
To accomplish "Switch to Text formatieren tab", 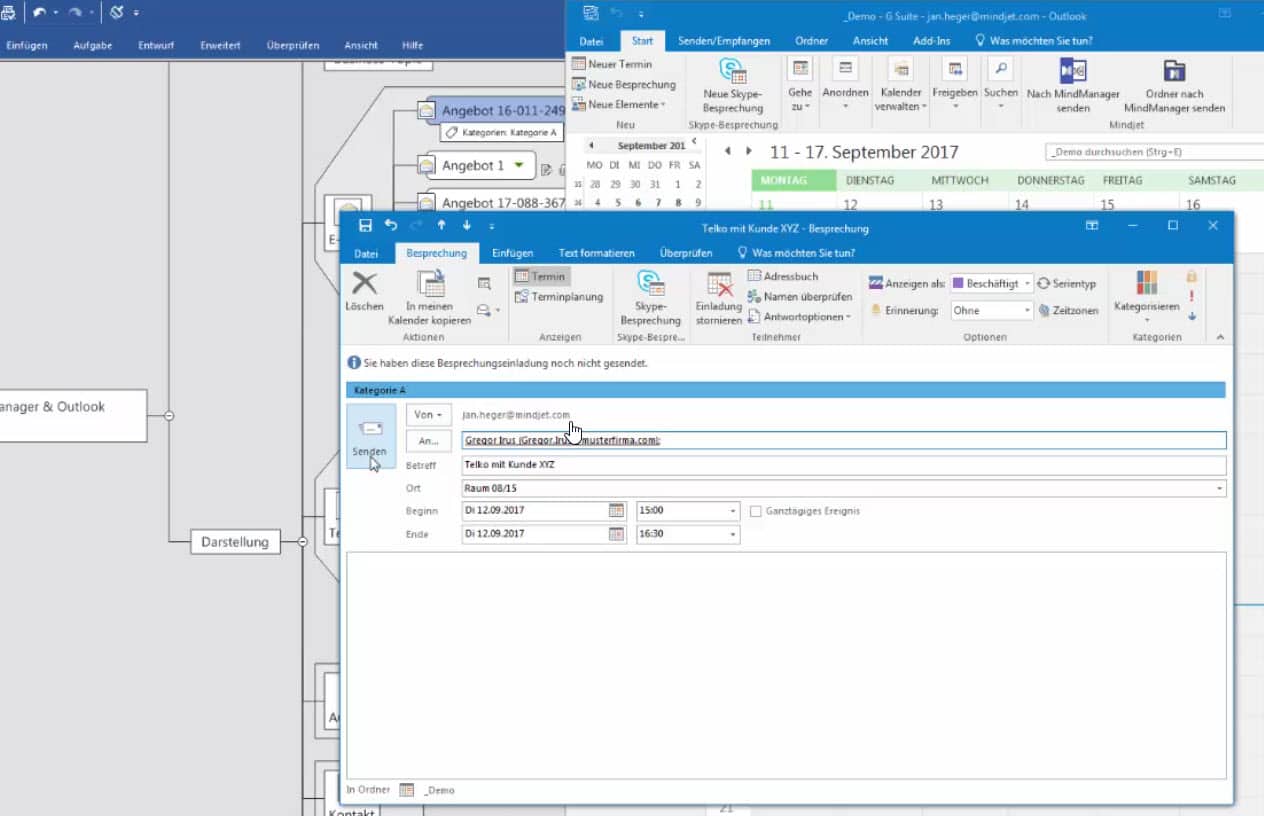I will click(x=596, y=253).
